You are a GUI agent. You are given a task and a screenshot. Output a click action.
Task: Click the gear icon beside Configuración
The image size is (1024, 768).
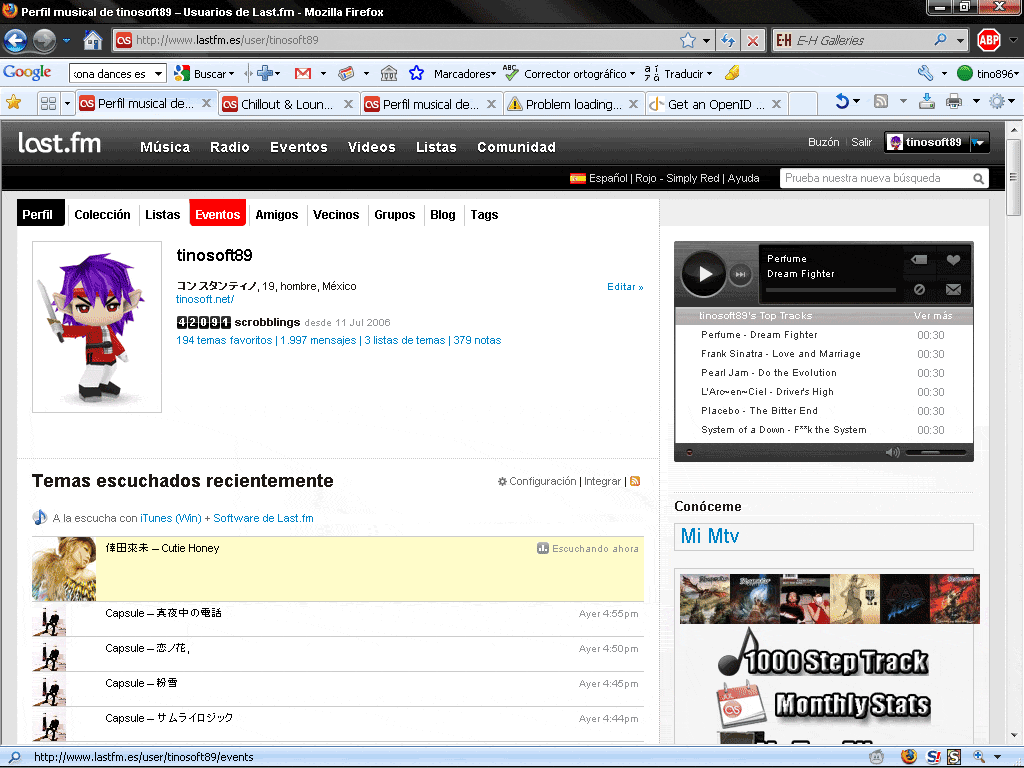click(502, 481)
